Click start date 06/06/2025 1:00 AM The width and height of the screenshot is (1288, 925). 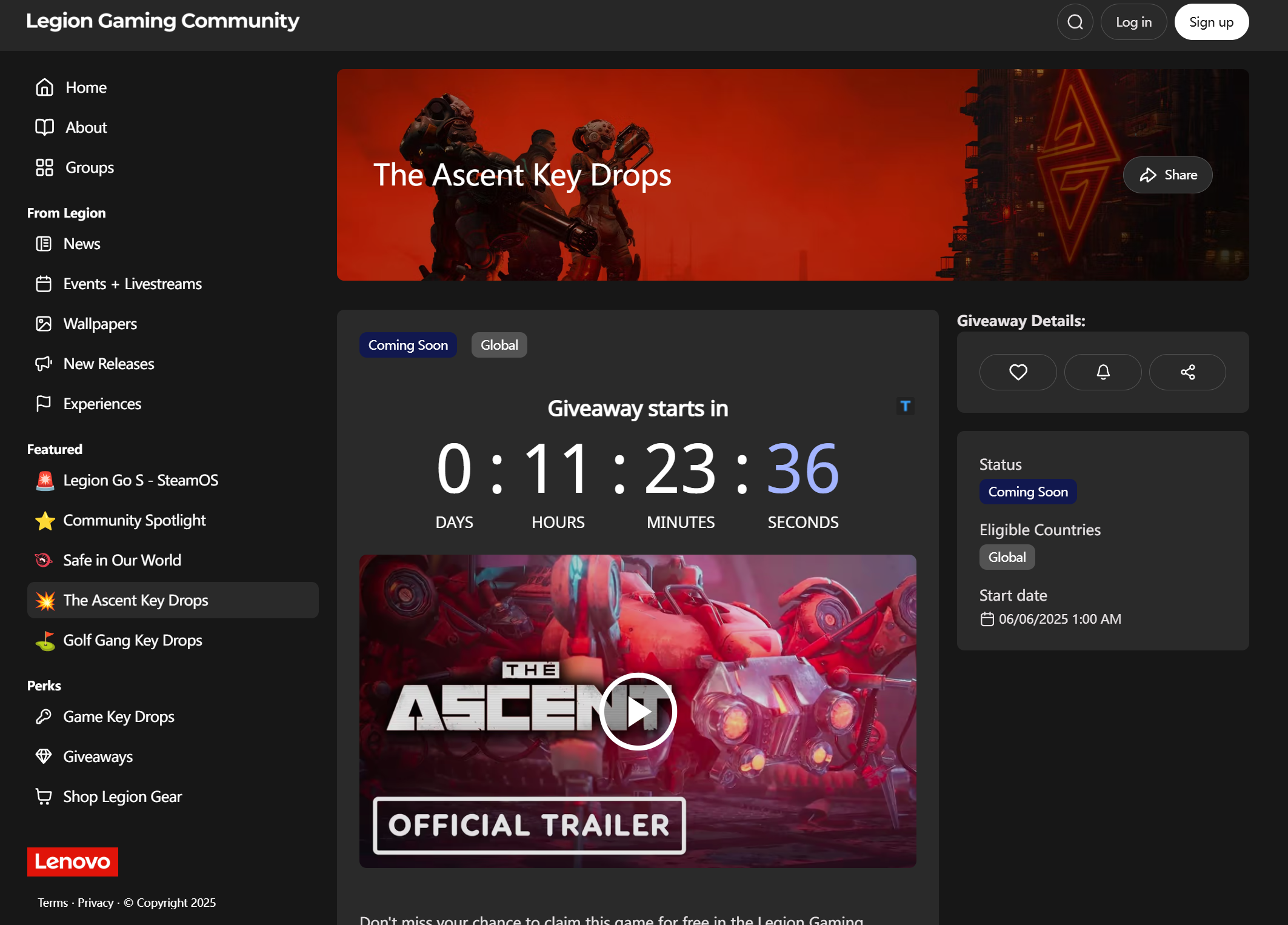(1059, 619)
